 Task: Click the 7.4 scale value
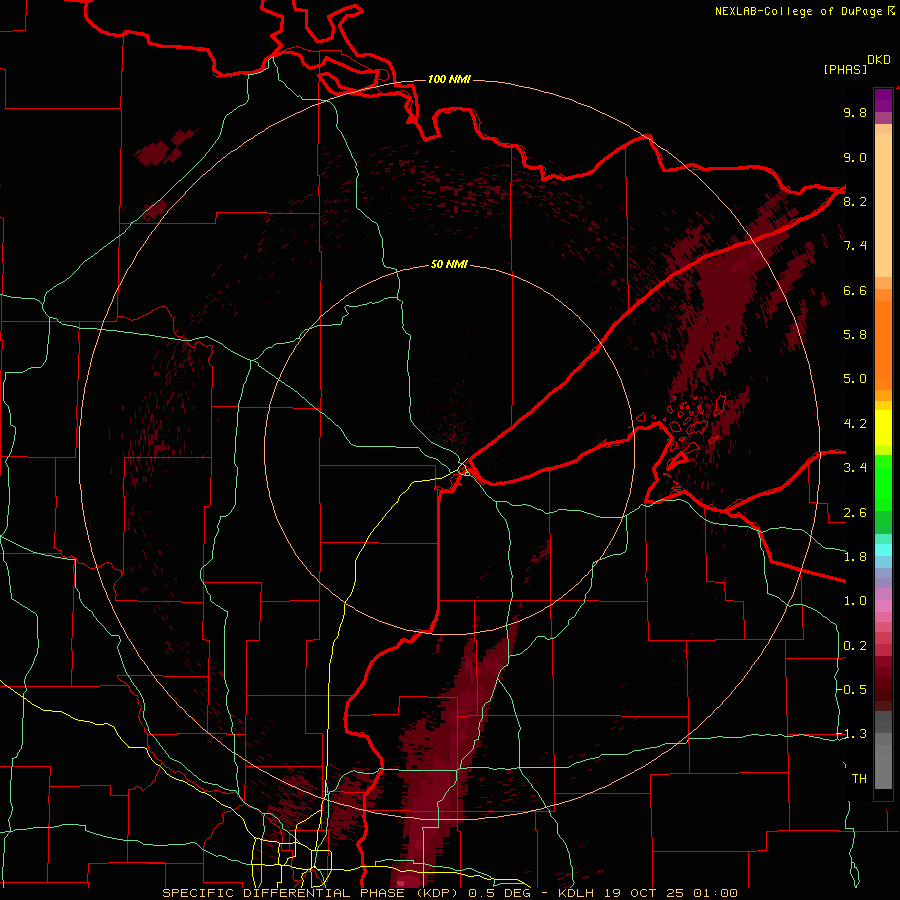(x=855, y=246)
